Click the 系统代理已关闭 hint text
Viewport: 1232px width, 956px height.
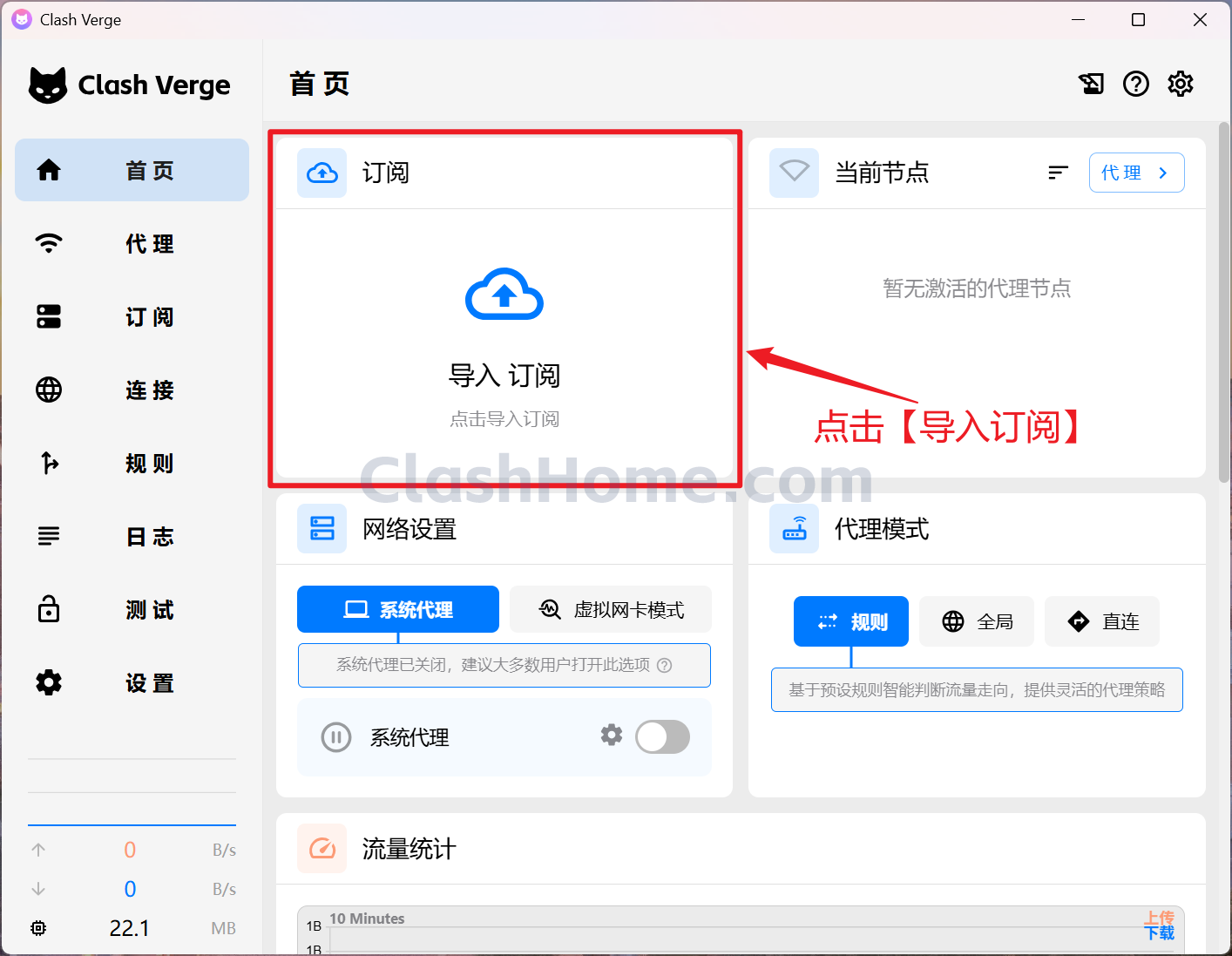pyautogui.click(x=493, y=665)
